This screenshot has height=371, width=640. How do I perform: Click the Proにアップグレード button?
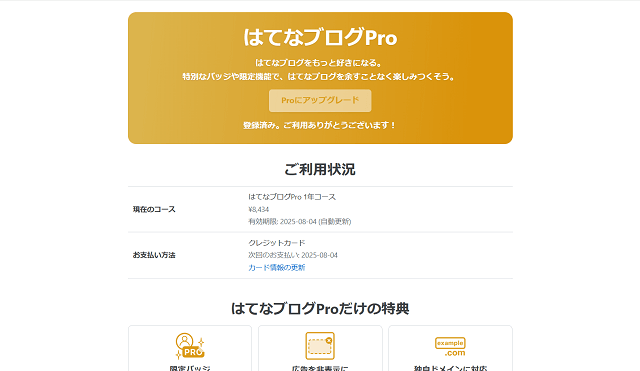click(320, 100)
